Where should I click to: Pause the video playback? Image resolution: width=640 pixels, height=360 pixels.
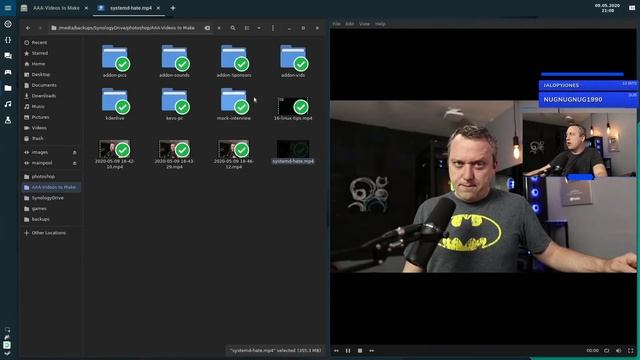coord(348,350)
